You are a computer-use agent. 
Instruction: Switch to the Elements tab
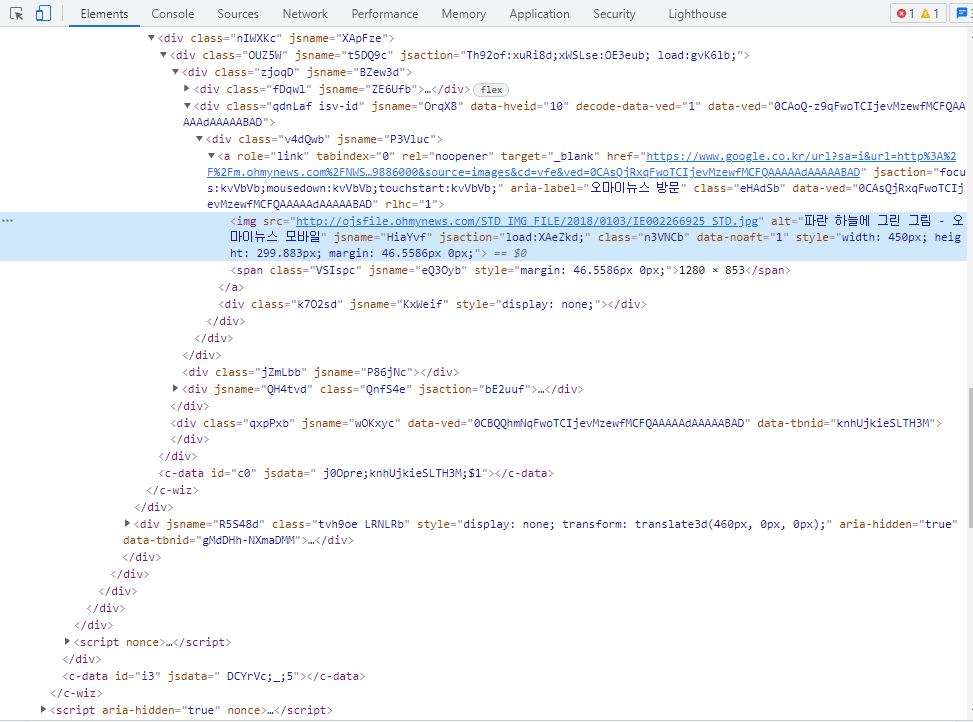click(104, 14)
